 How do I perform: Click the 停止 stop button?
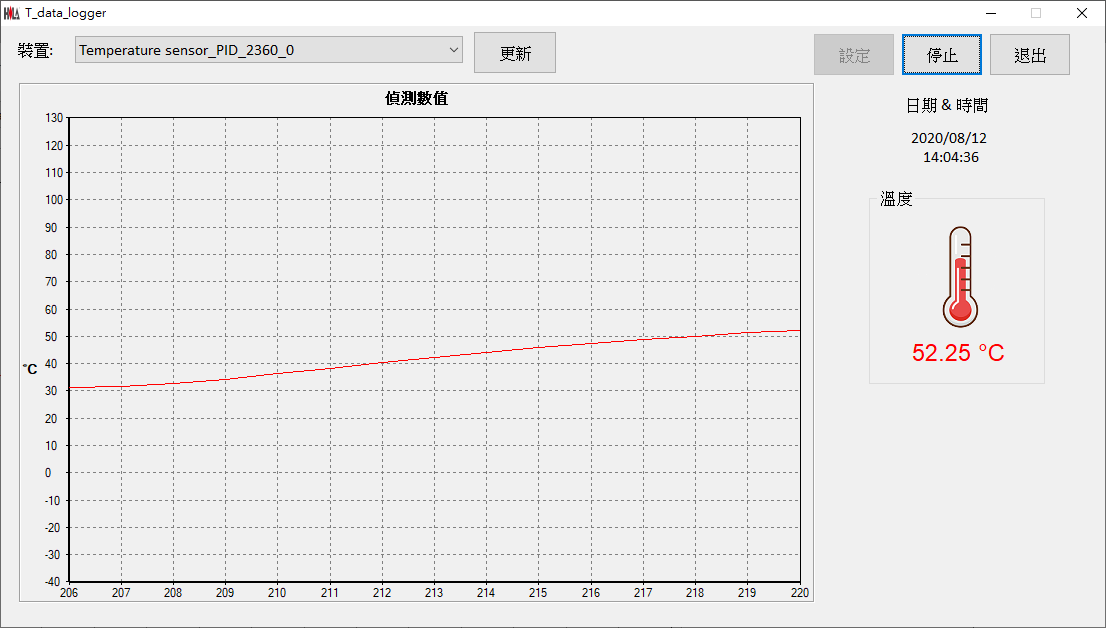point(942,54)
